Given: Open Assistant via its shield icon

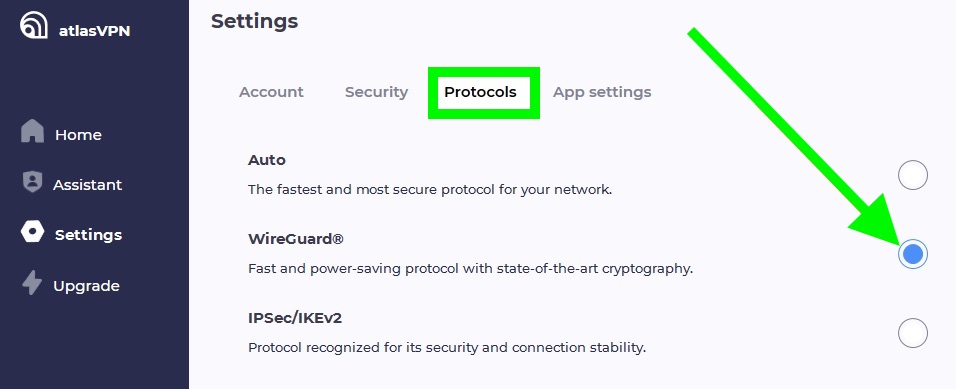Looking at the screenshot, I should (32, 182).
